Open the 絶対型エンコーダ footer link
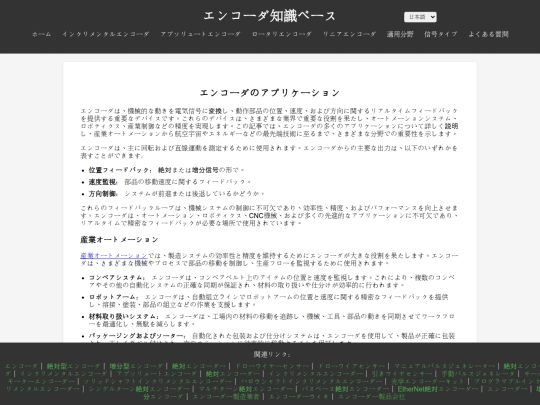This screenshot has width=540, height=405. (73, 366)
